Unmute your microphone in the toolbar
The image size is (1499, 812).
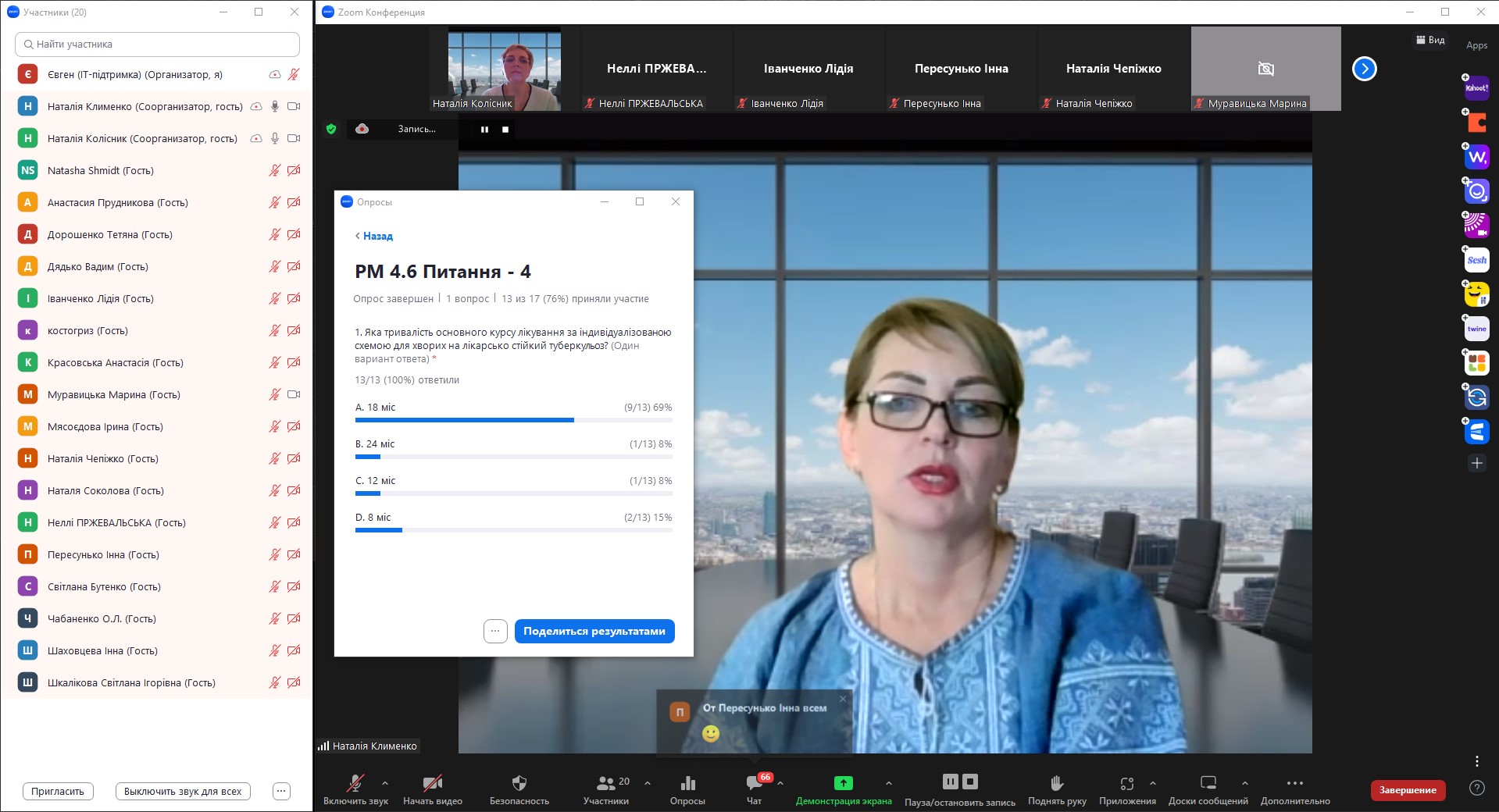(x=355, y=783)
